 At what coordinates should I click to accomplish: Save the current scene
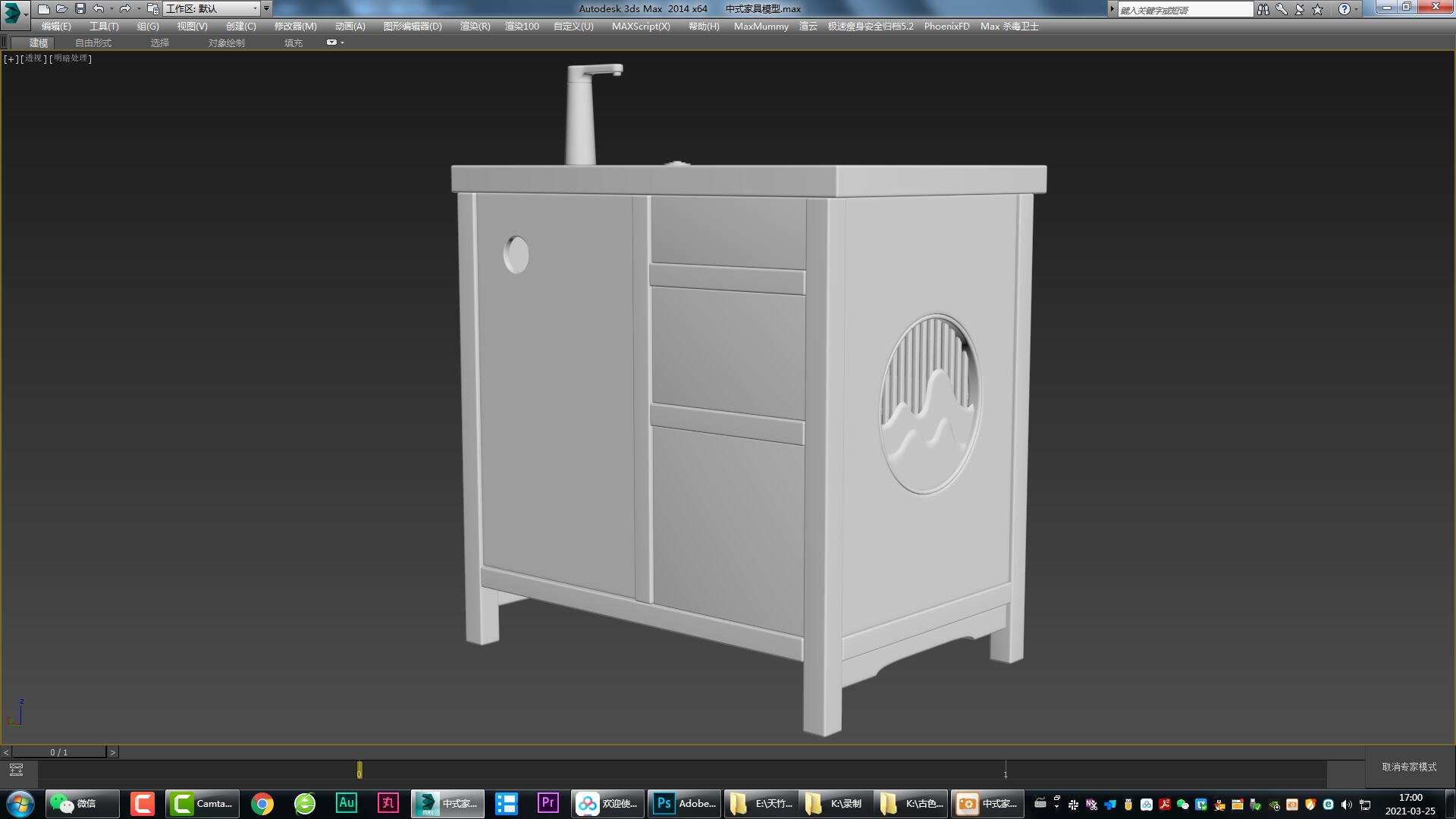click(79, 8)
